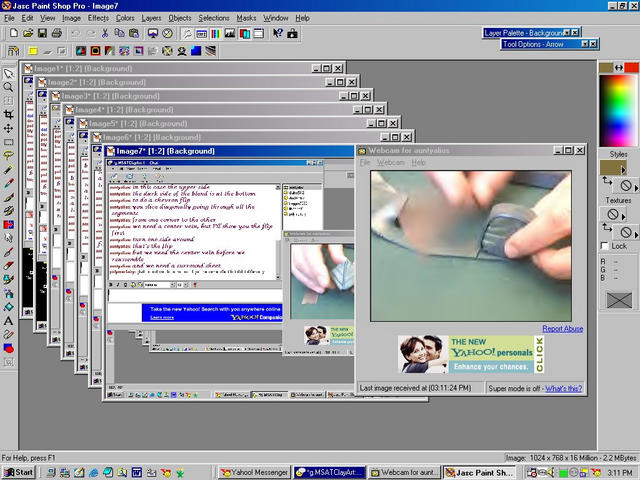Open the Effects menu
Viewport: 640px width, 480px height.
point(98,18)
